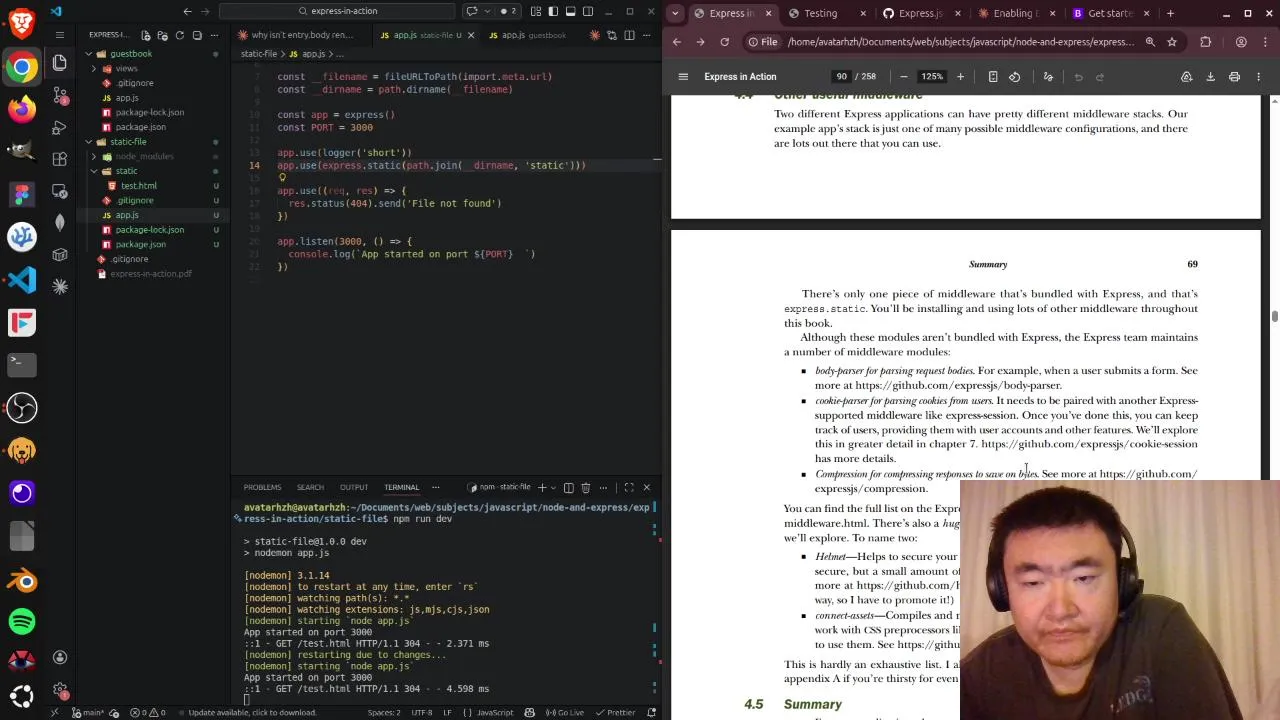Viewport: 1280px width, 720px height.
Task: Open the browser tab search dropdown
Action: click(676, 13)
